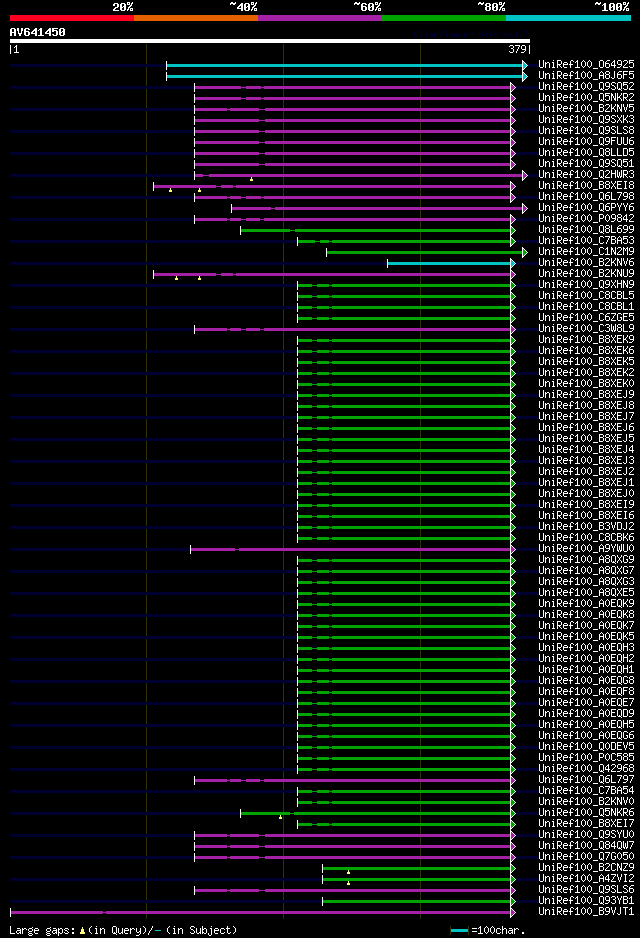Select the AV641450 query name
The width and height of the screenshot is (640, 938).
(x=38, y=32)
